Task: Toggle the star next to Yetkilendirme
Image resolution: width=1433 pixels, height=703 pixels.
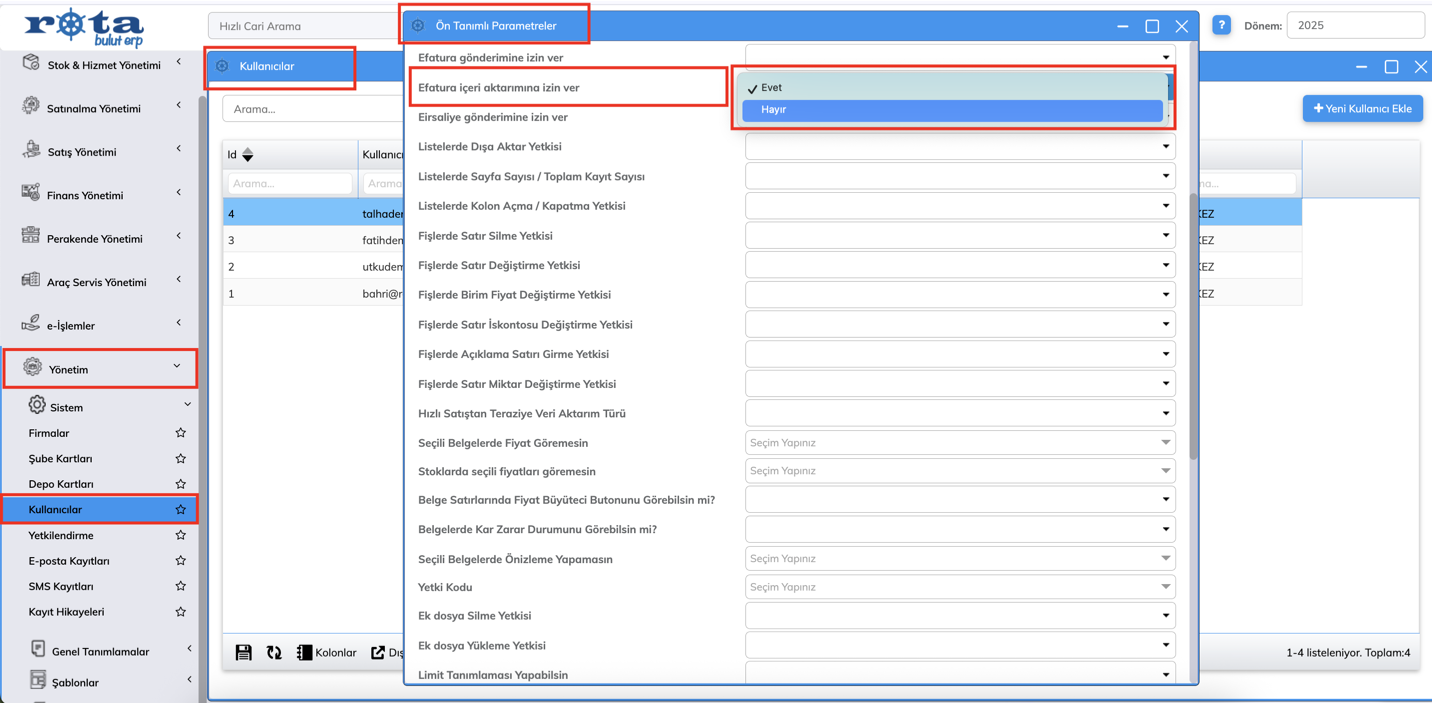Action: pos(181,536)
